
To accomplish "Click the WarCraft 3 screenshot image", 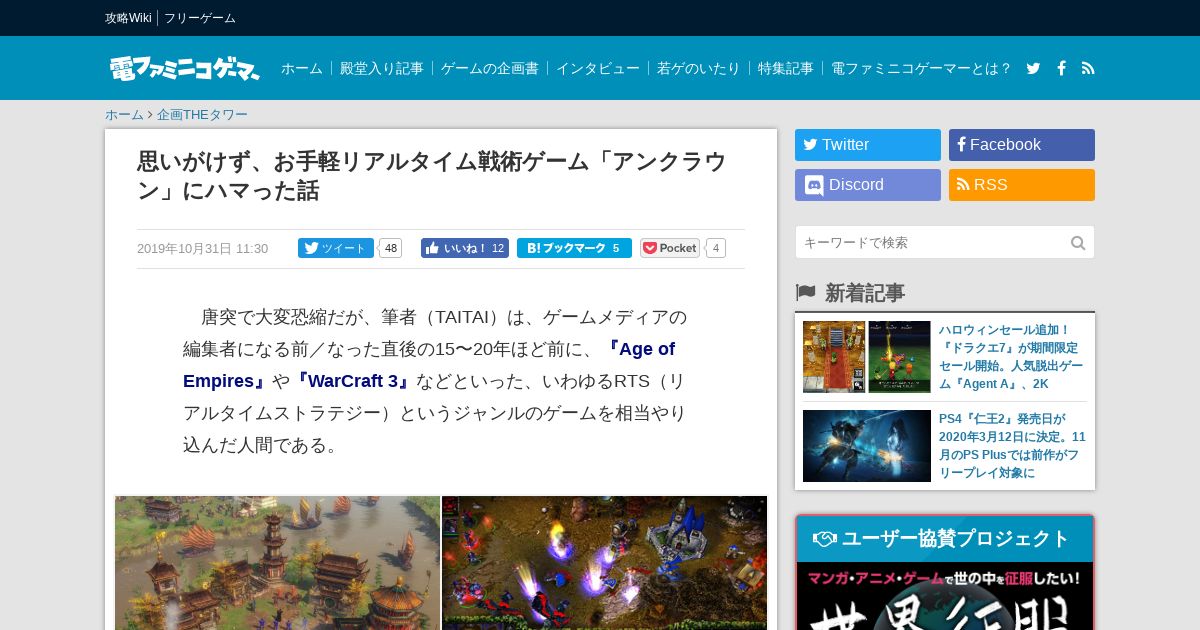I will (605, 563).
